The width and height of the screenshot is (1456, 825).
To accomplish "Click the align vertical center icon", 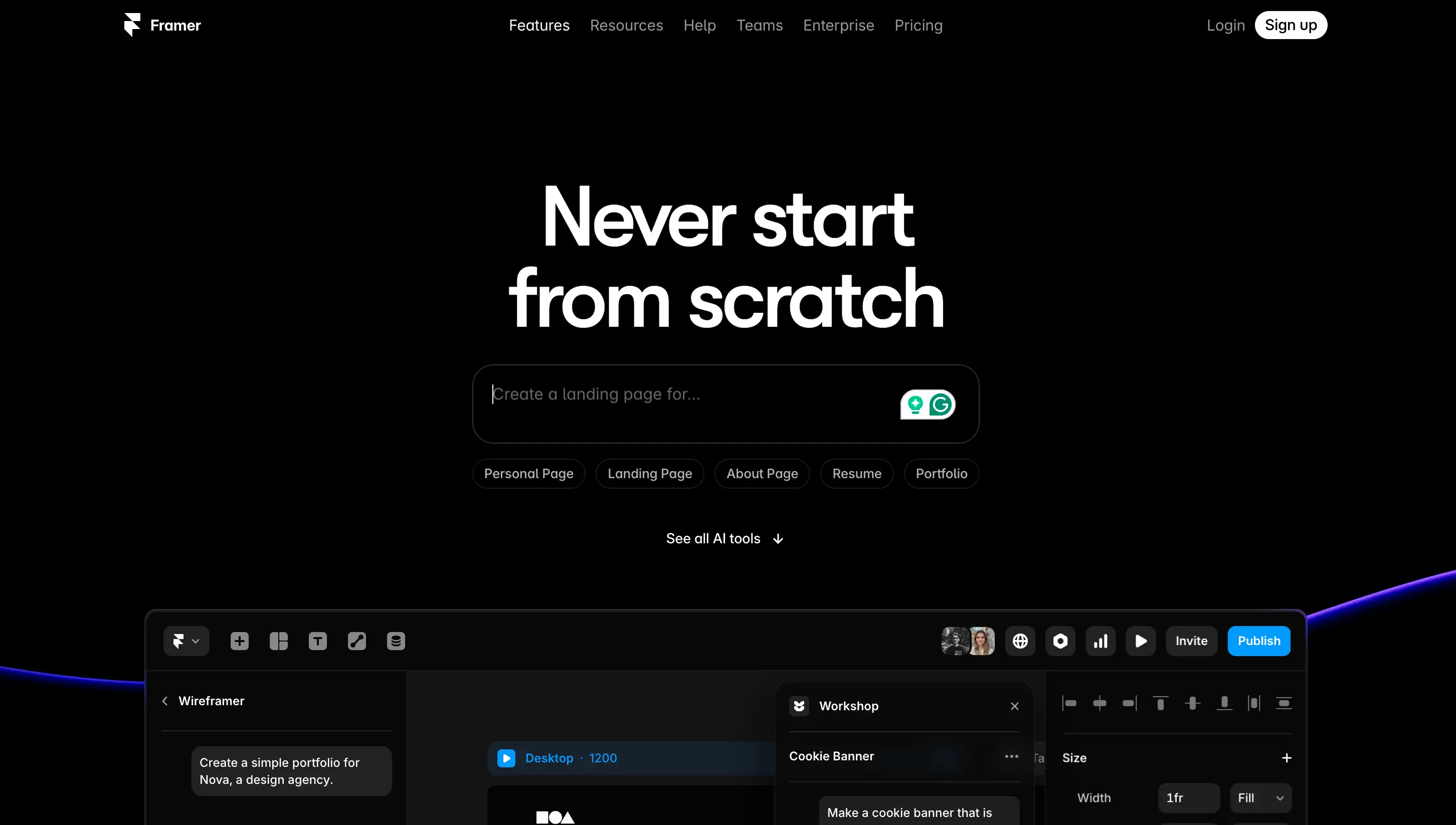I will 1192,703.
